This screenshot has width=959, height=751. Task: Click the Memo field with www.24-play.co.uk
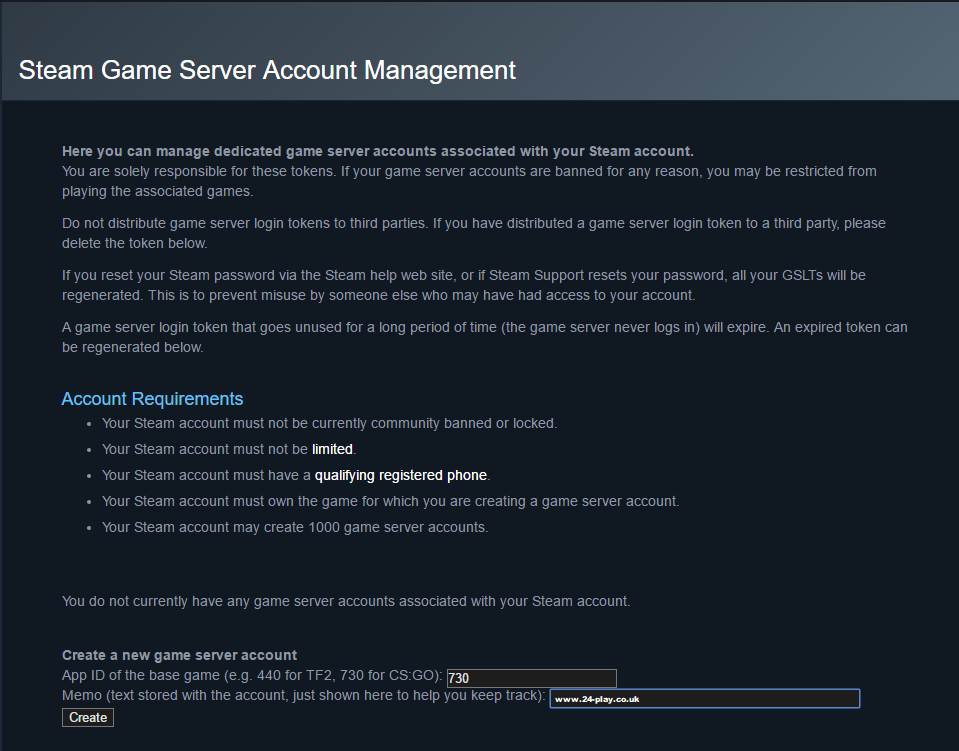(x=705, y=698)
